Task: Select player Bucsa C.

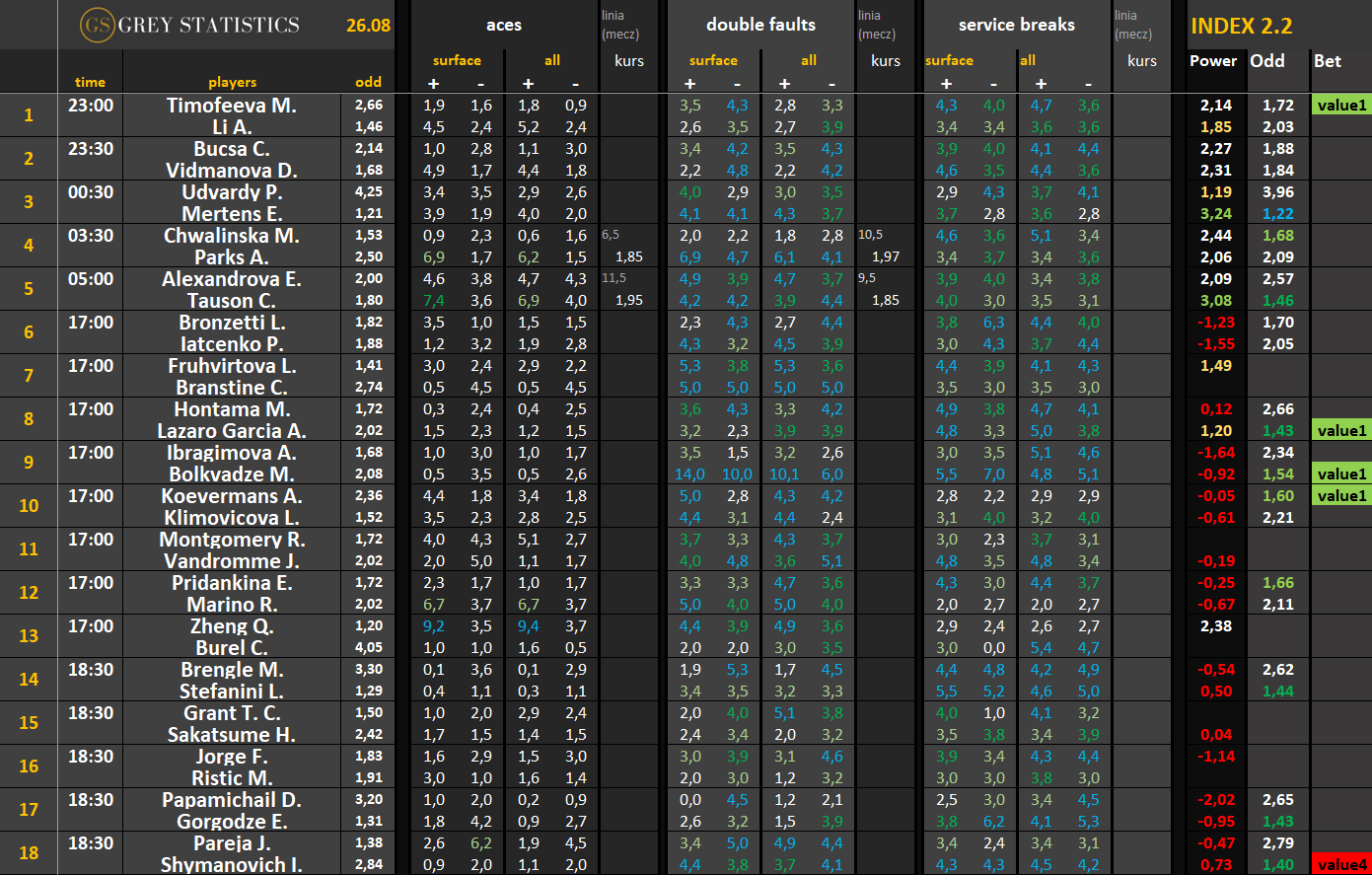Action: pyautogui.click(x=232, y=148)
